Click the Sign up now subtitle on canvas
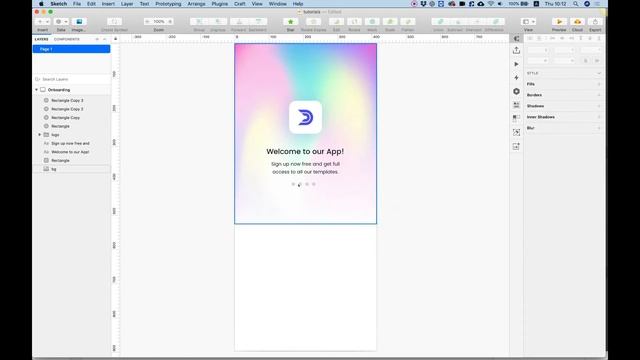This screenshot has width=640, height=360. [x=305, y=168]
